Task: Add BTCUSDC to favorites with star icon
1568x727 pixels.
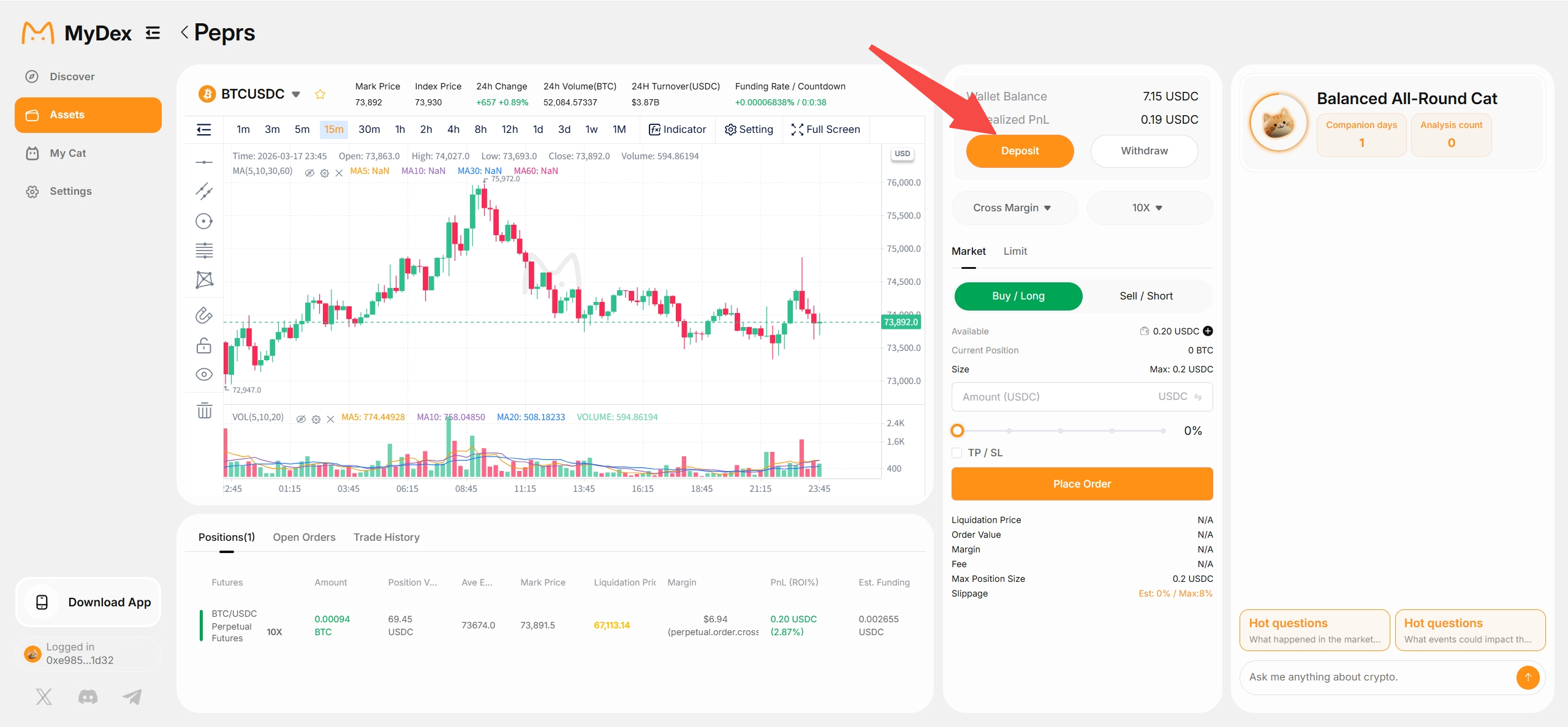Action: click(320, 94)
